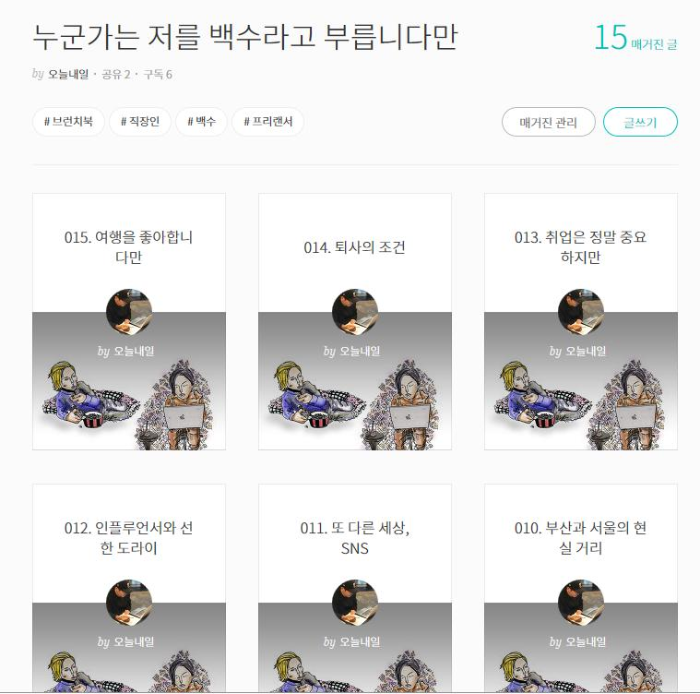Click author avatar on article 010 card
Image resolution: width=700 pixels, height=694 pixels.
(x=581, y=603)
